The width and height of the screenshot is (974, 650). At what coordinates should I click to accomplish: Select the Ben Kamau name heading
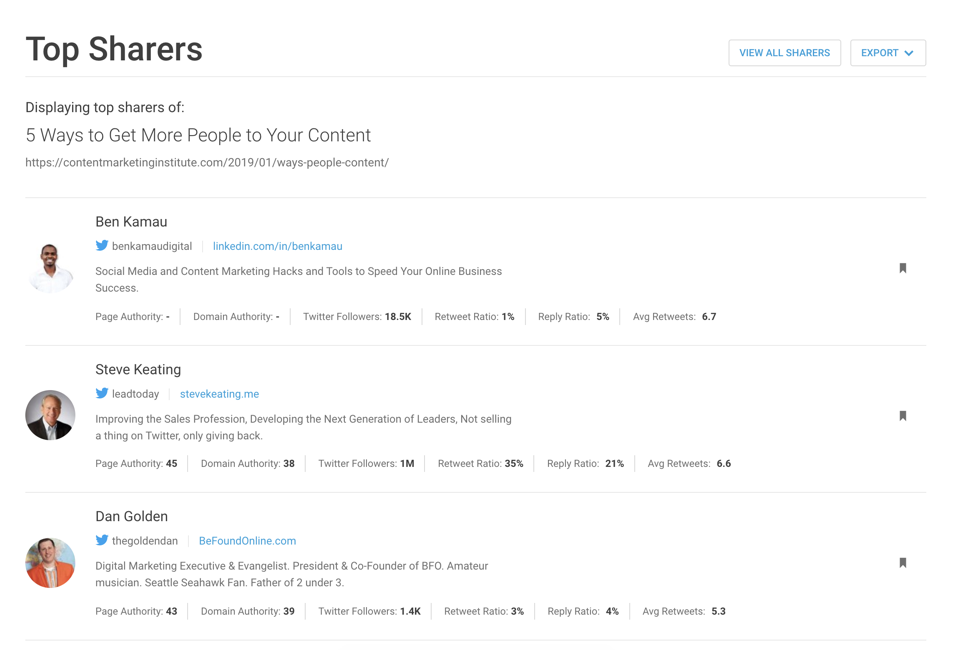pos(131,222)
